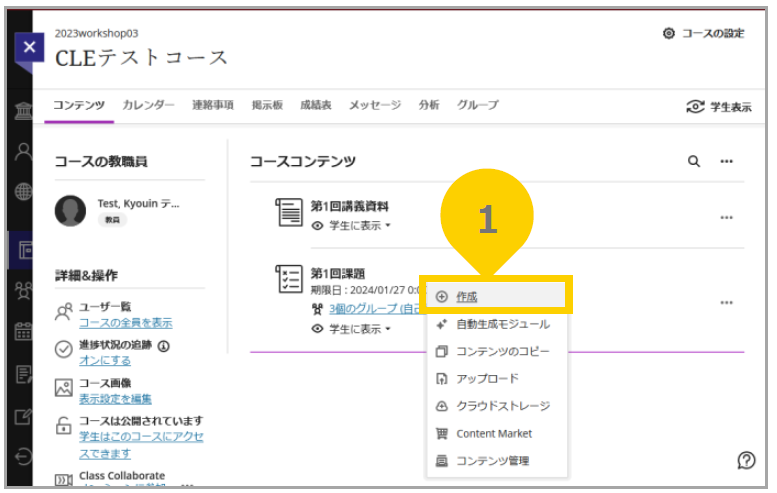
Task: Click the 進捗状況の追跡 info icon
Action: pyautogui.click(x=164, y=346)
